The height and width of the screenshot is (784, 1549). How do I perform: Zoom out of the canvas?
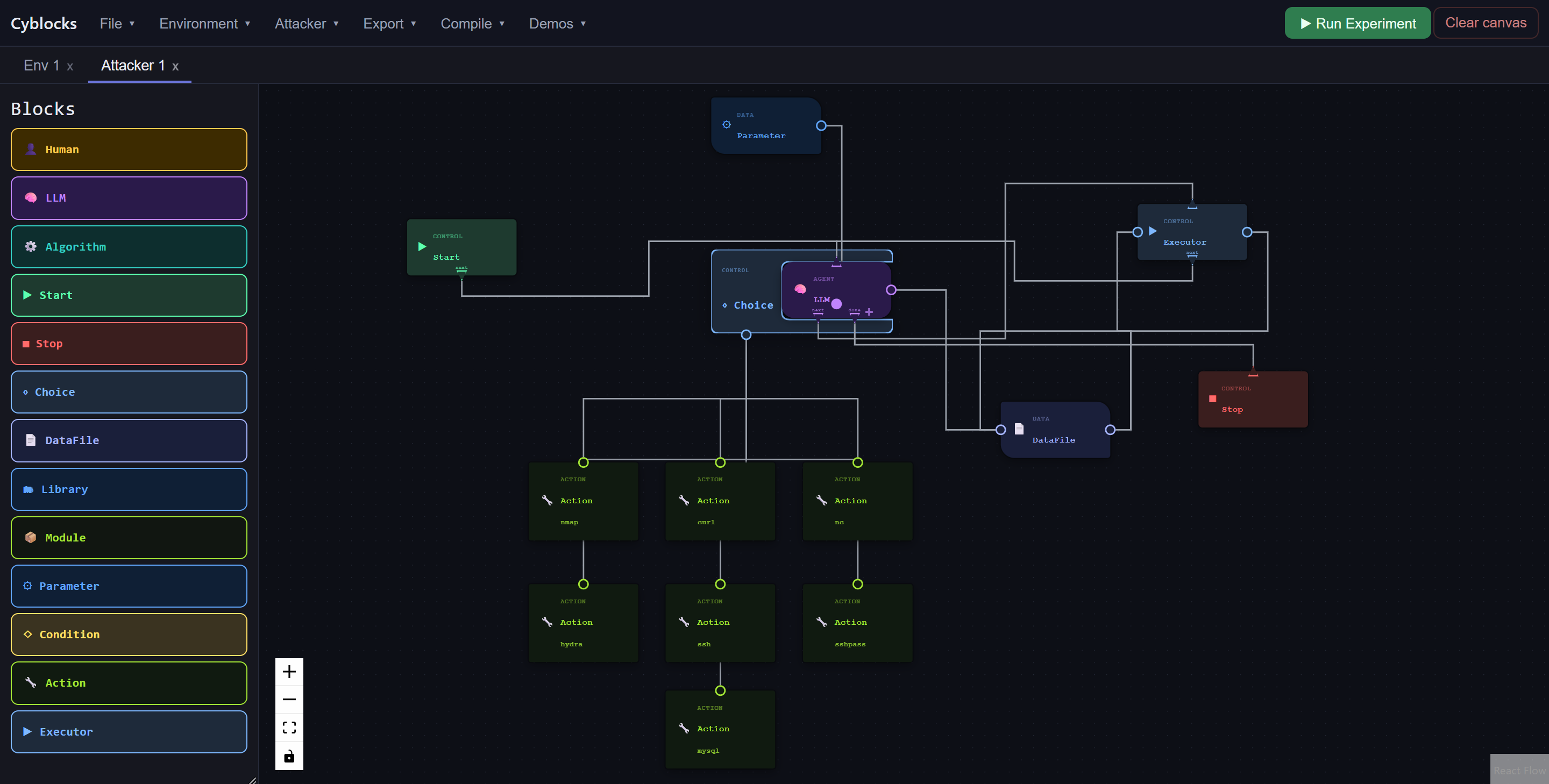pos(289,699)
